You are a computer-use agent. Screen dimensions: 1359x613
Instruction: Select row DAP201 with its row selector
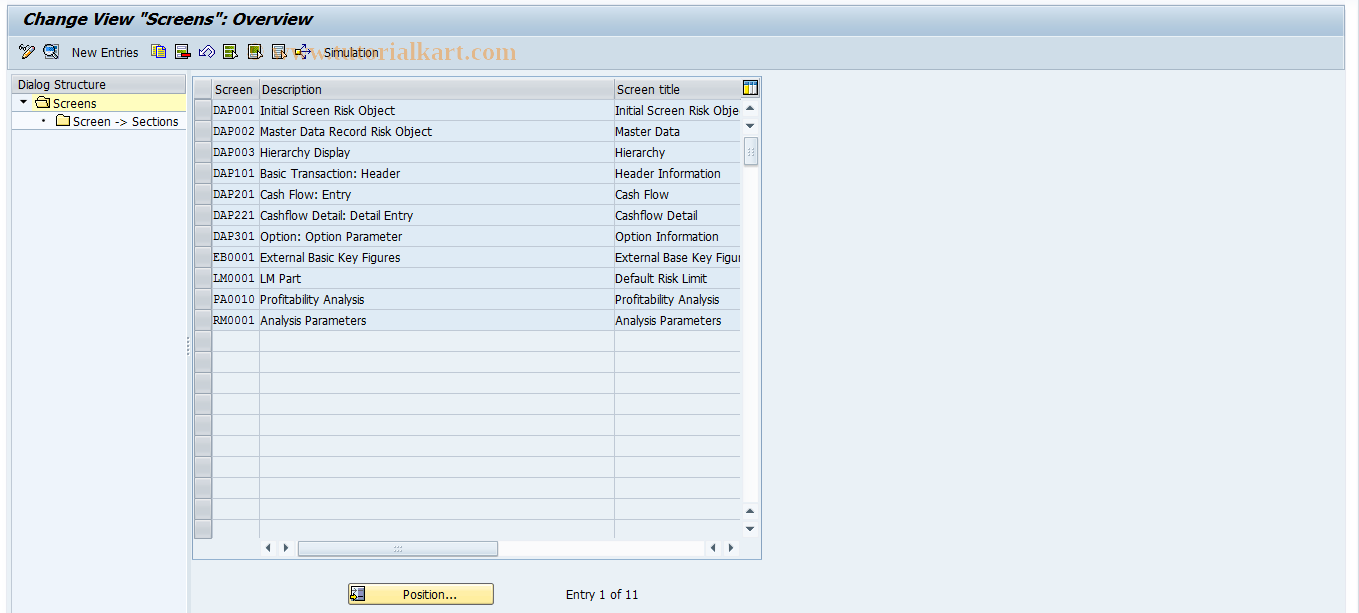coord(203,194)
